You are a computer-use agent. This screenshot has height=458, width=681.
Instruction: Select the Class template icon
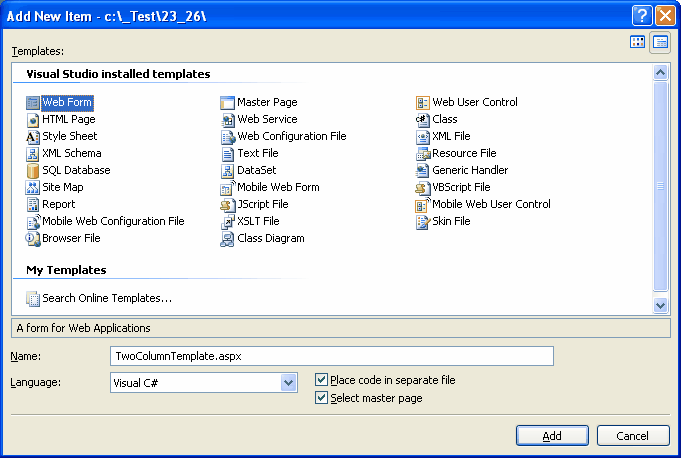tap(423, 119)
